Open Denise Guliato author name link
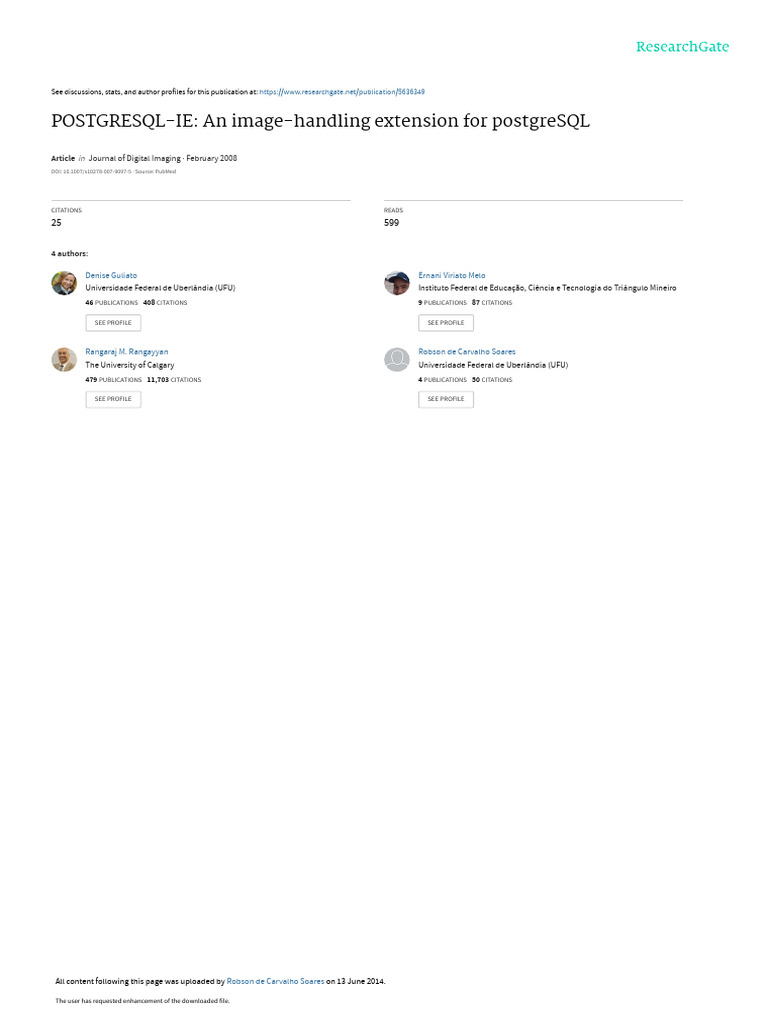The width and height of the screenshot is (768, 1024). [x=111, y=276]
